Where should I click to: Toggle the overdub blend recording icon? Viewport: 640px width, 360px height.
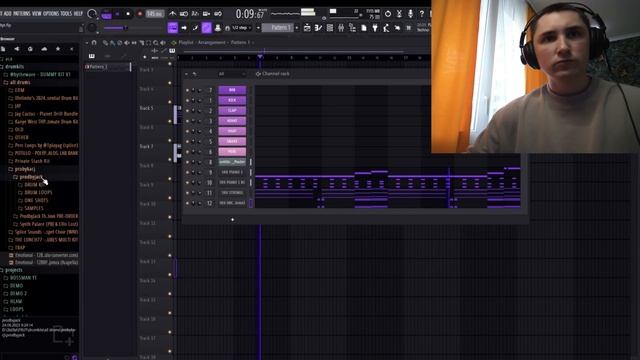(x=207, y=14)
